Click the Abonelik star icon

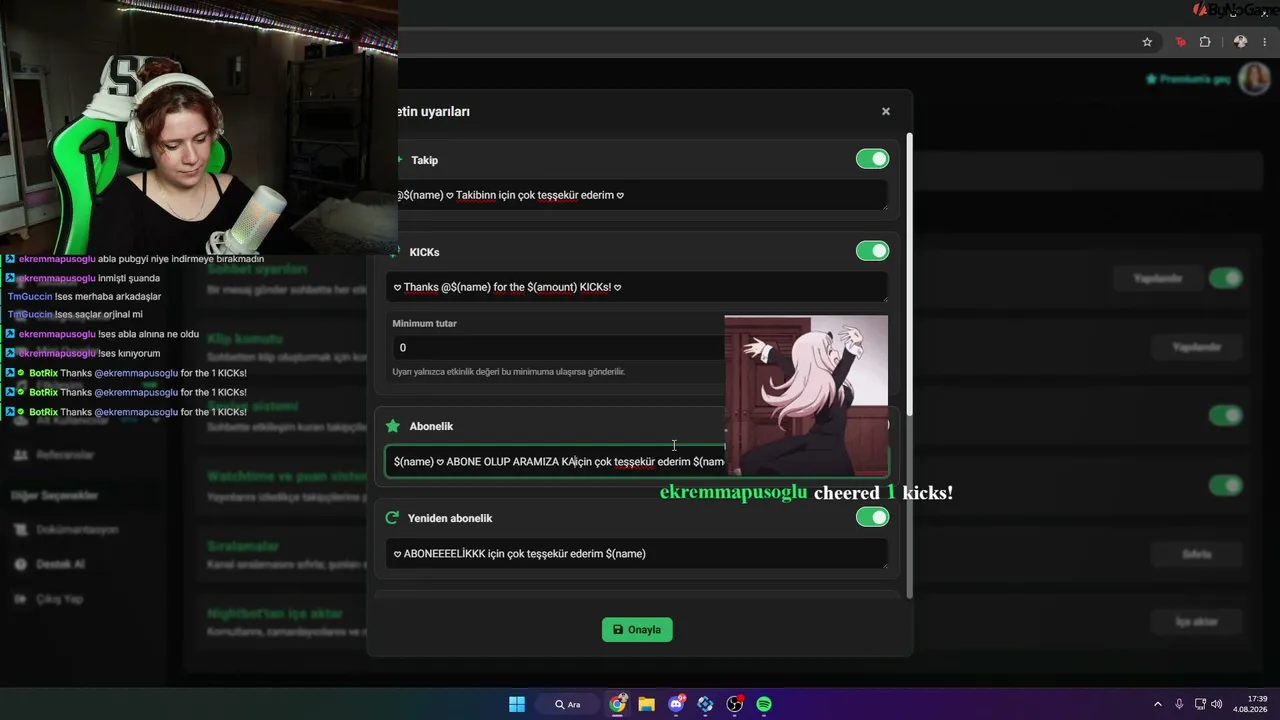point(393,426)
